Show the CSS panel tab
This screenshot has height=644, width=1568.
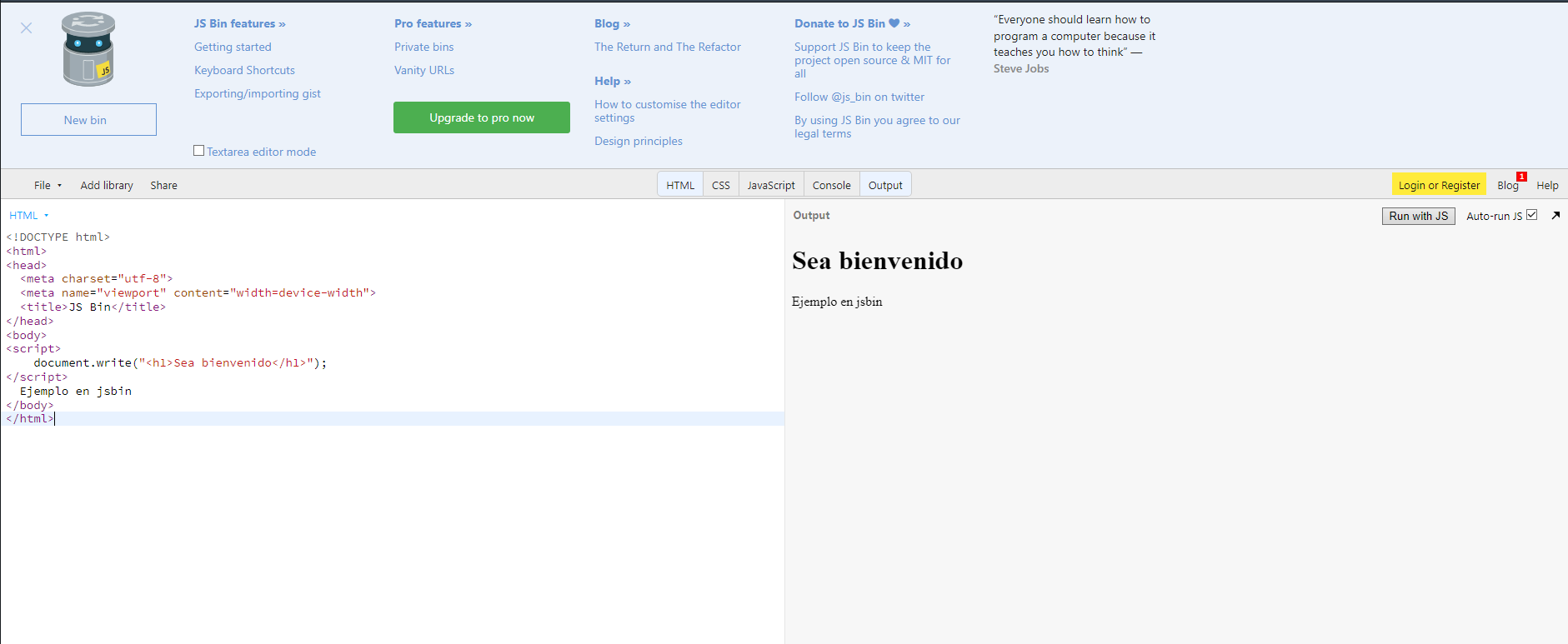pos(721,185)
